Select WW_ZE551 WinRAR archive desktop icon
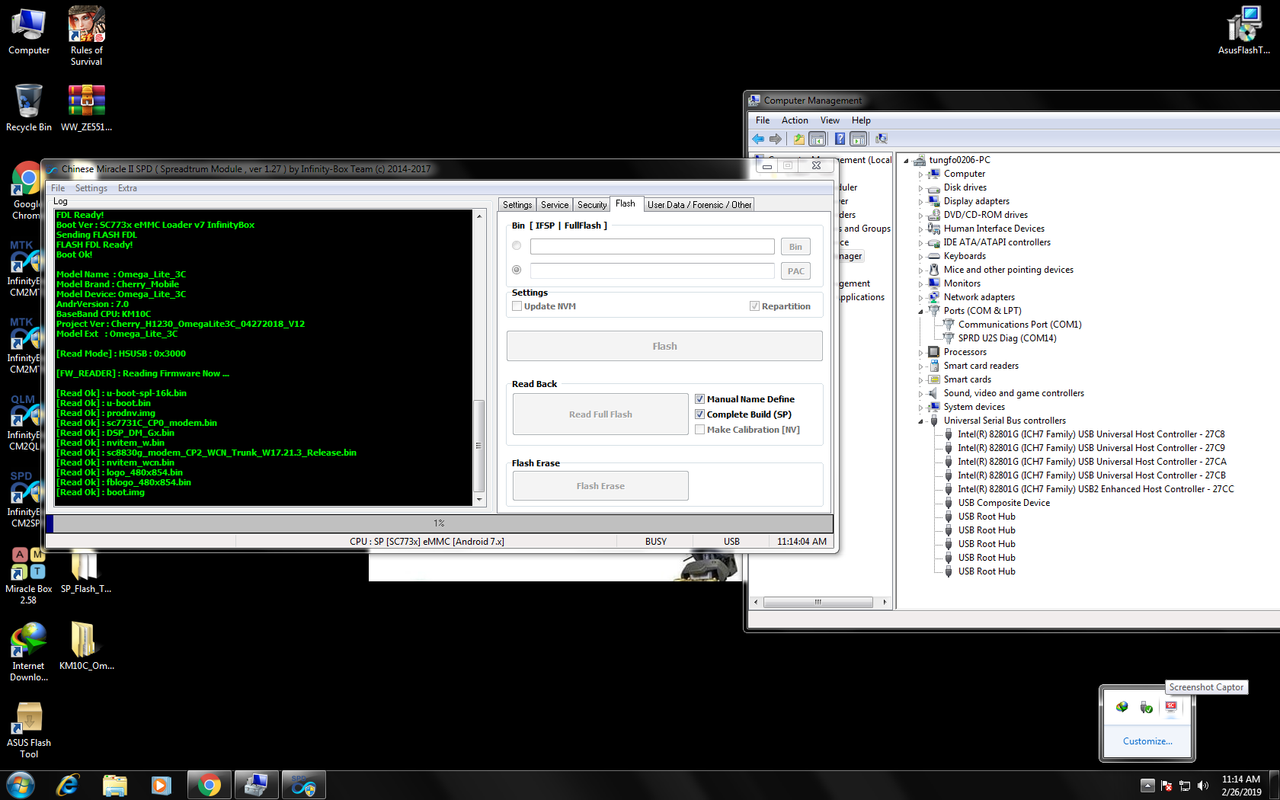The height and width of the screenshot is (800, 1280). pyautogui.click(x=87, y=108)
